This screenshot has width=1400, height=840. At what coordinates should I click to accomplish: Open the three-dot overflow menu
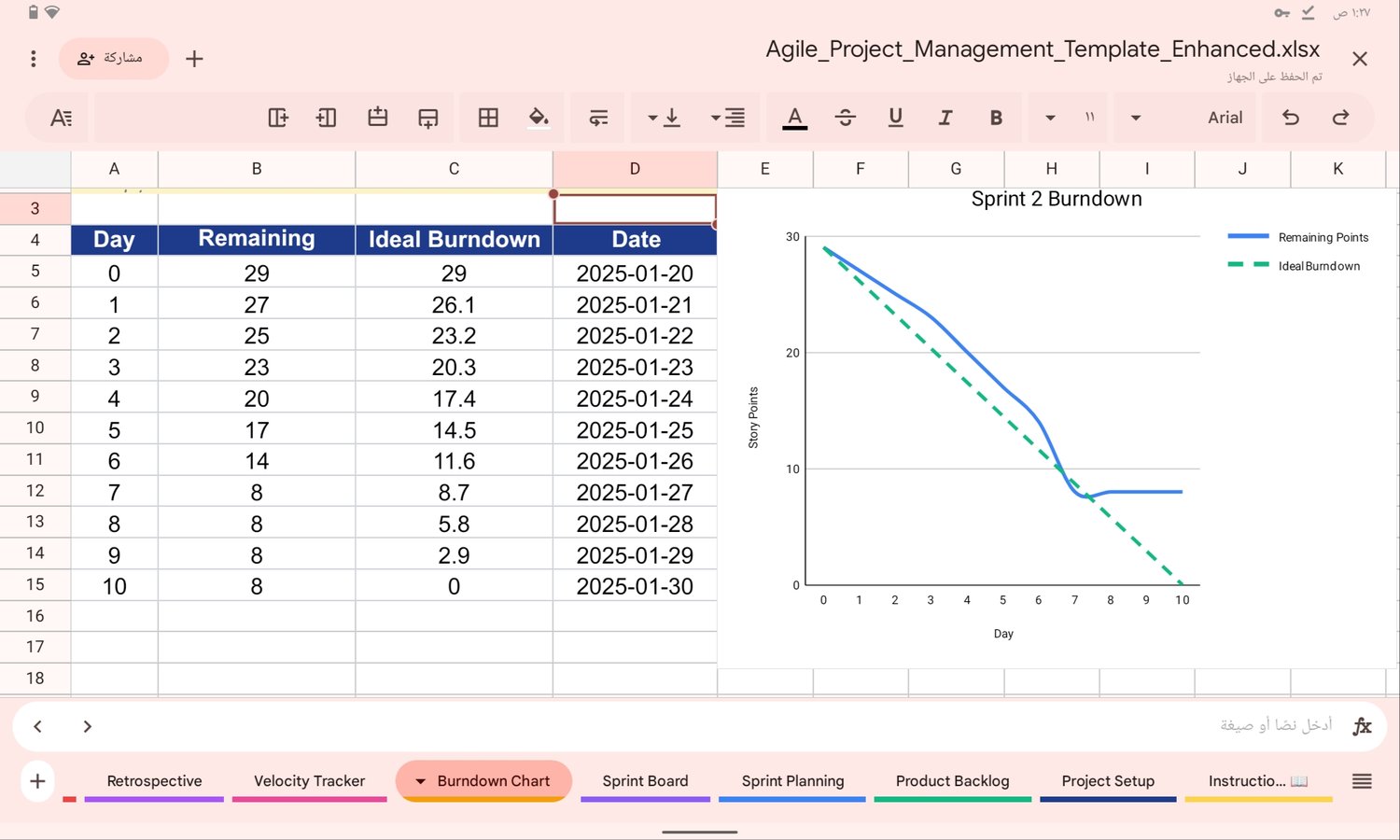pos(34,59)
